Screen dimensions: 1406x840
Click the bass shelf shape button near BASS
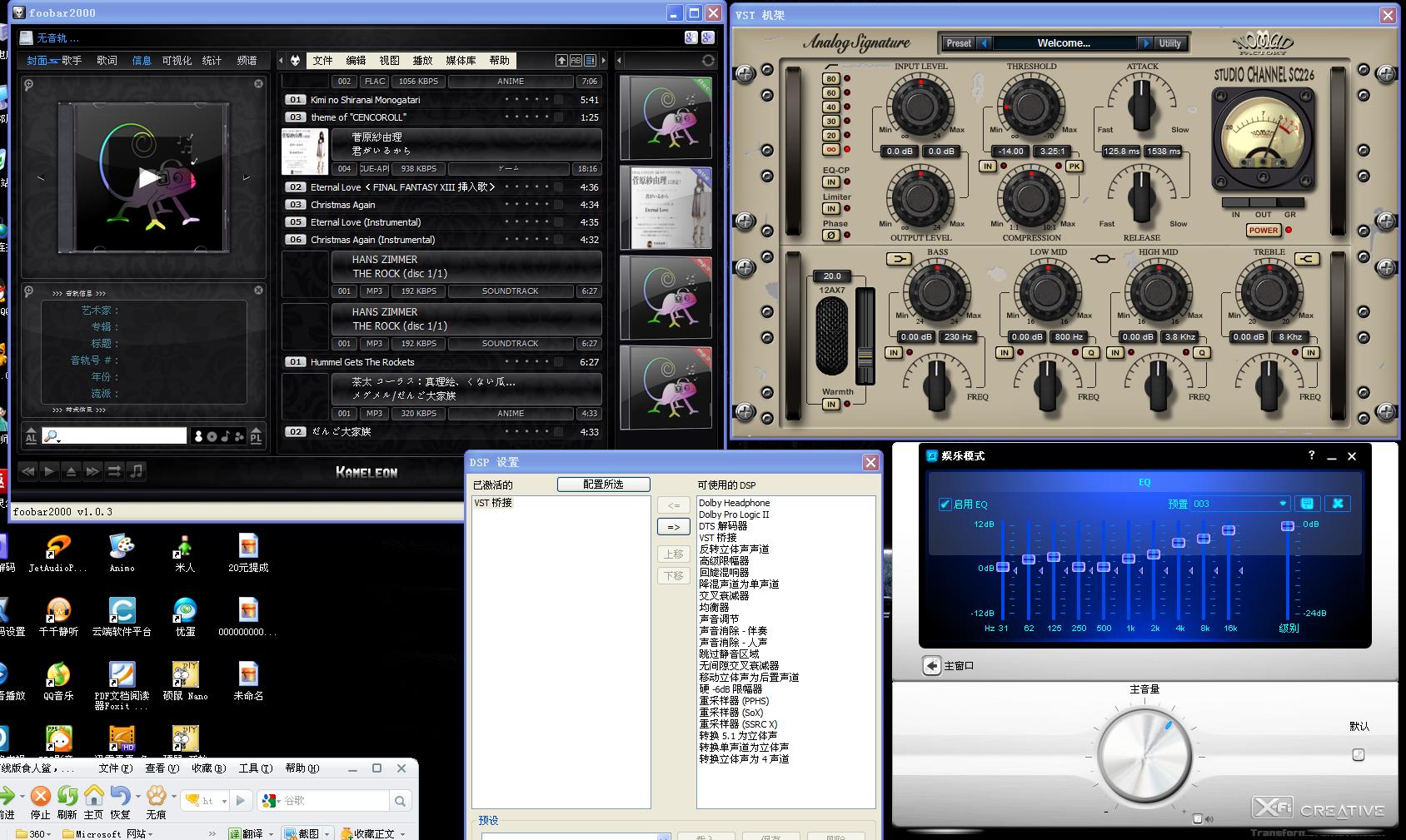click(x=900, y=259)
